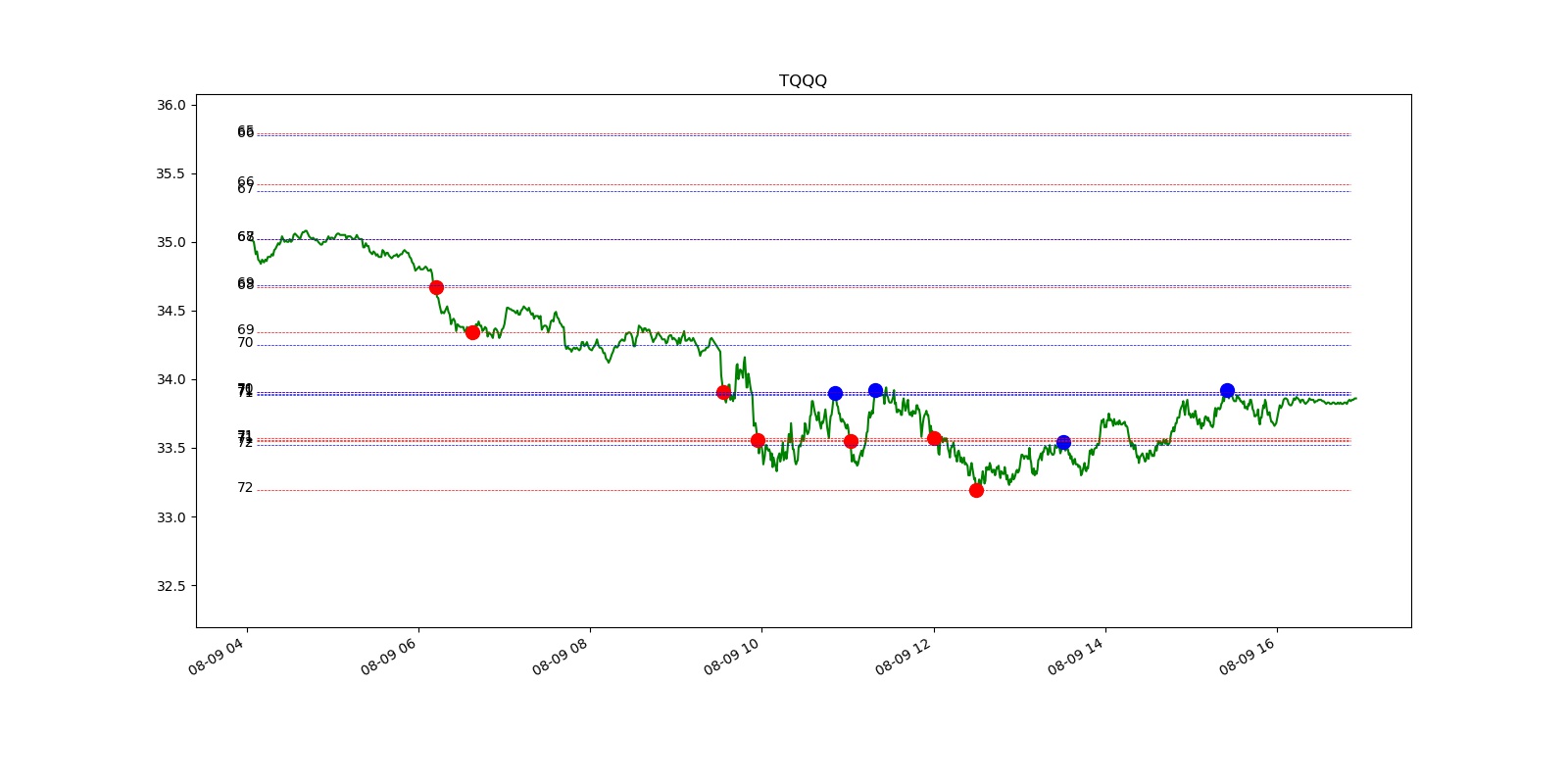
Task: Click the TQQQ chart title
Action: [803, 80]
